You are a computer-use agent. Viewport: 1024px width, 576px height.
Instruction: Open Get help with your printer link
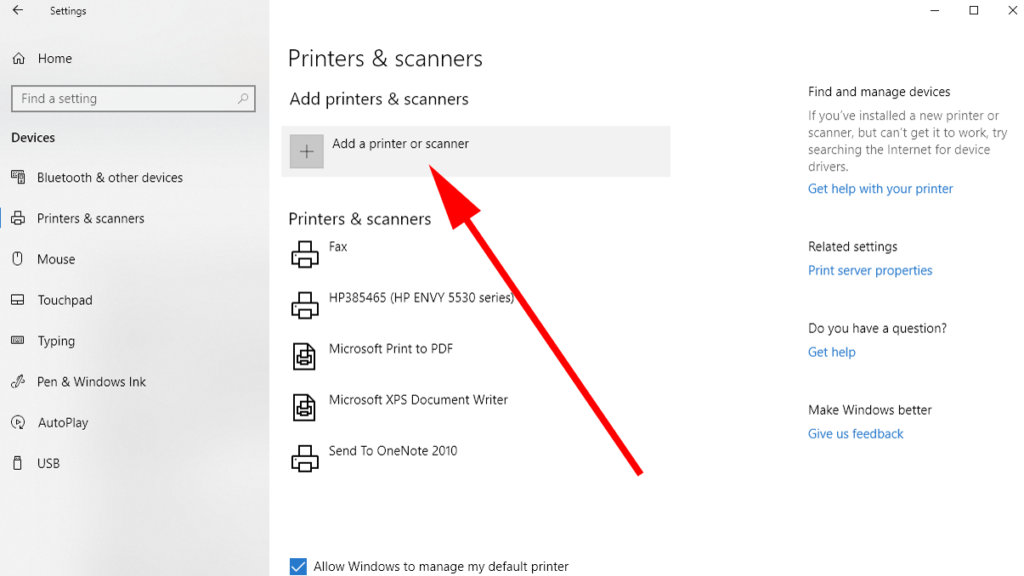click(880, 189)
